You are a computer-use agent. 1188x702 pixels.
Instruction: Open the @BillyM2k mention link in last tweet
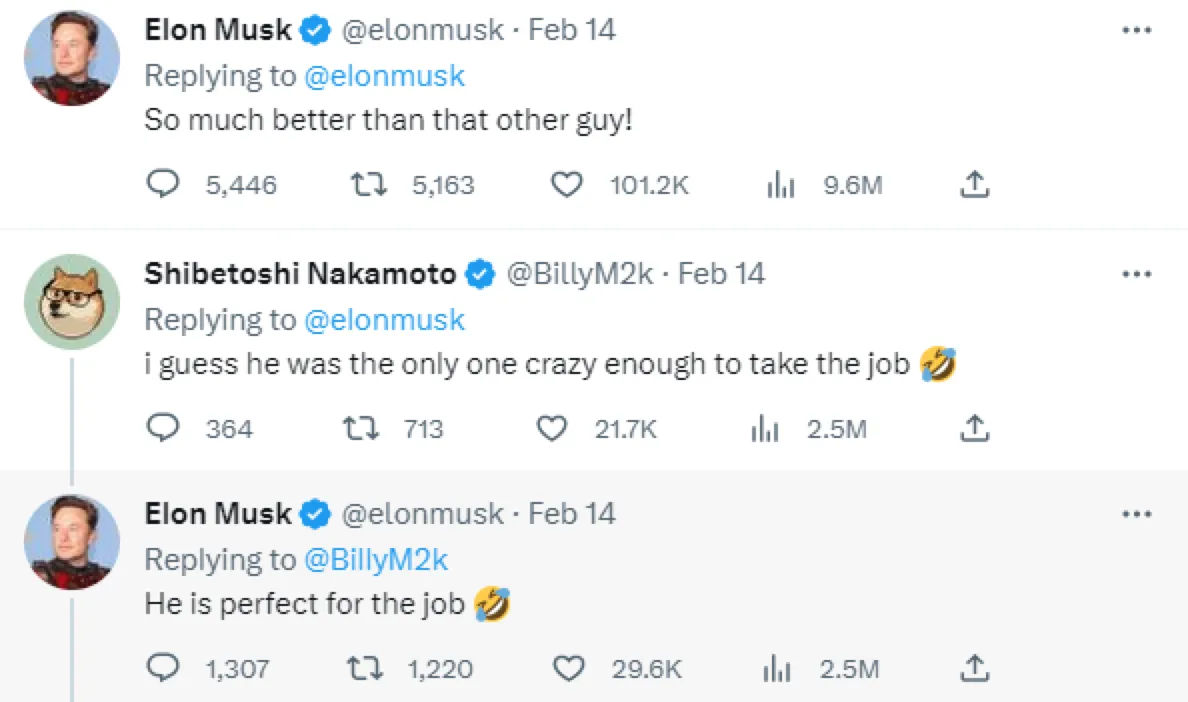(x=375, y=560)
